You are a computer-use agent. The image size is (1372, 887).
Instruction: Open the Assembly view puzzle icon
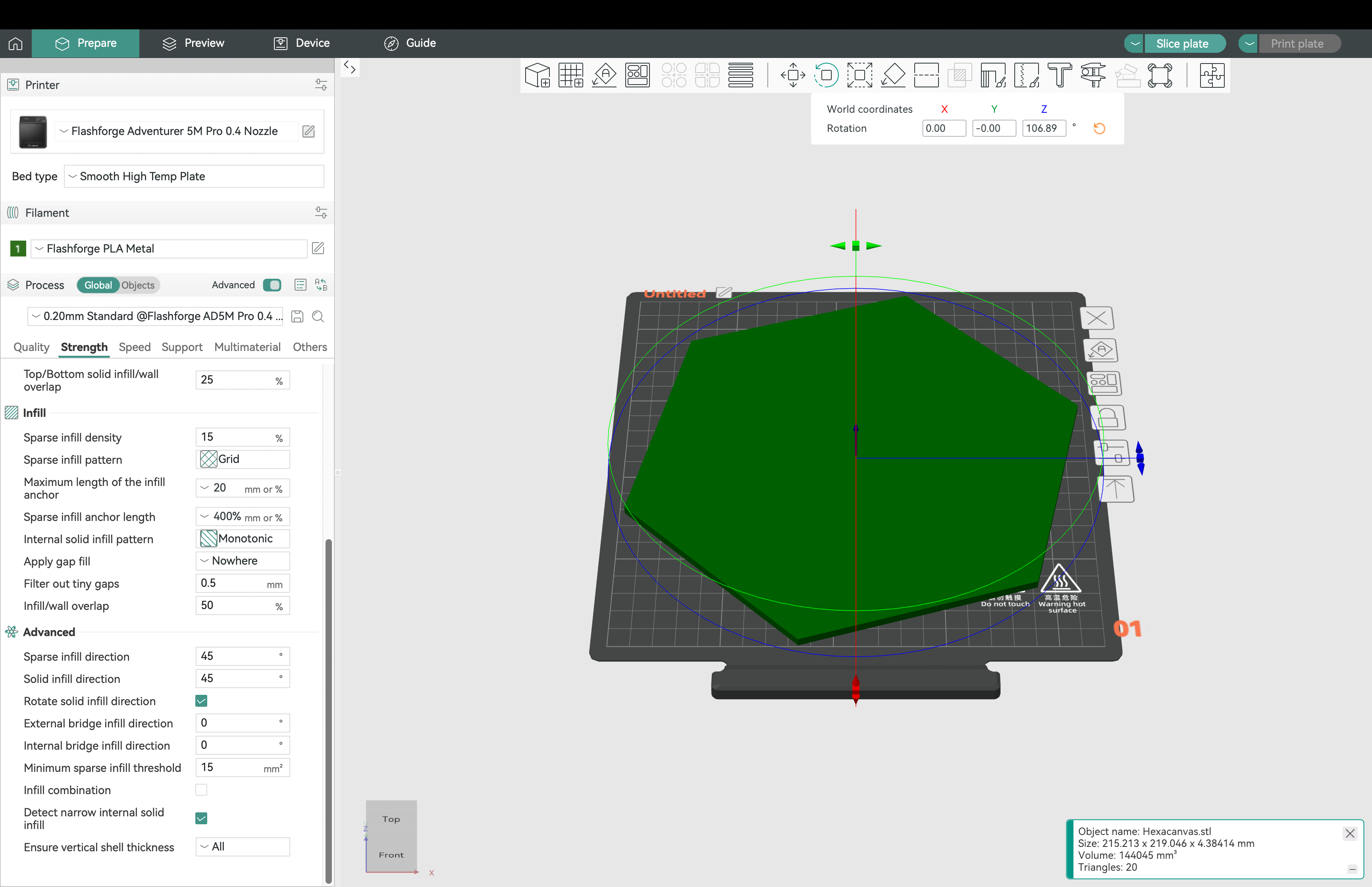click(x=1212, y=75)
